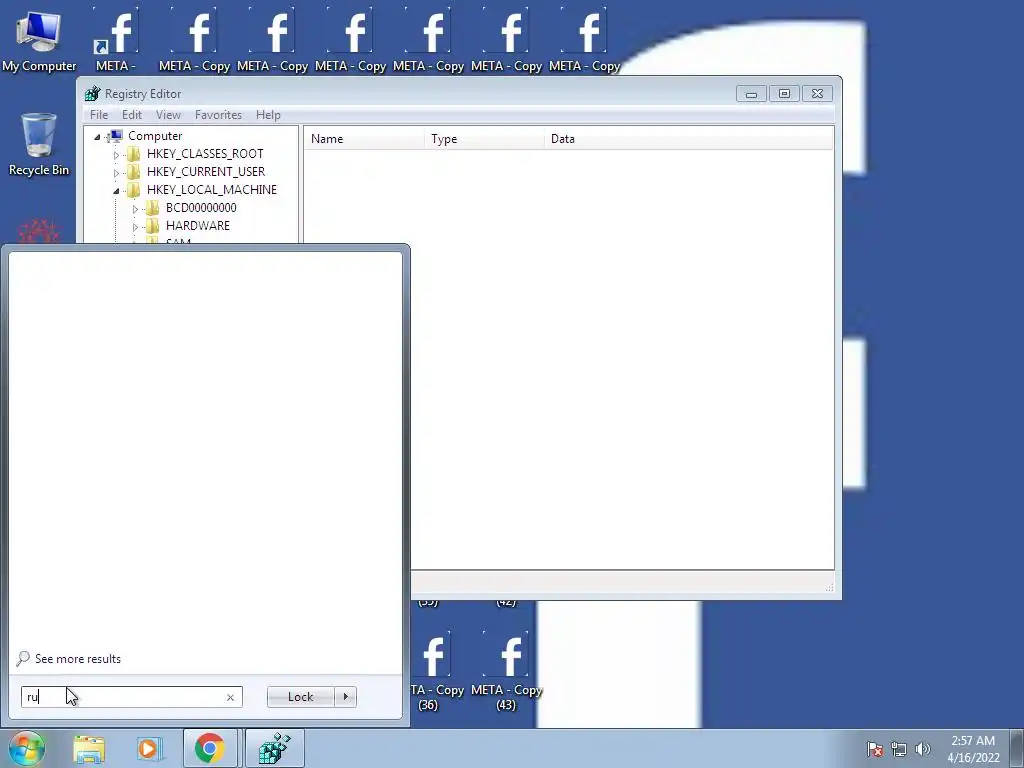Click the Name column header
Image resolution: width=1024 pixels, height=768 pixels.
(364, 138)
